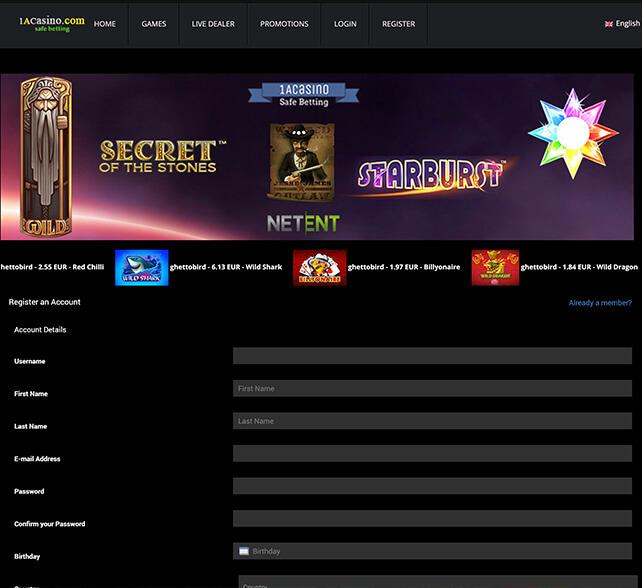Focus the Username input field
This screenshot has width=642, height=588.
(x=432, y=355)
